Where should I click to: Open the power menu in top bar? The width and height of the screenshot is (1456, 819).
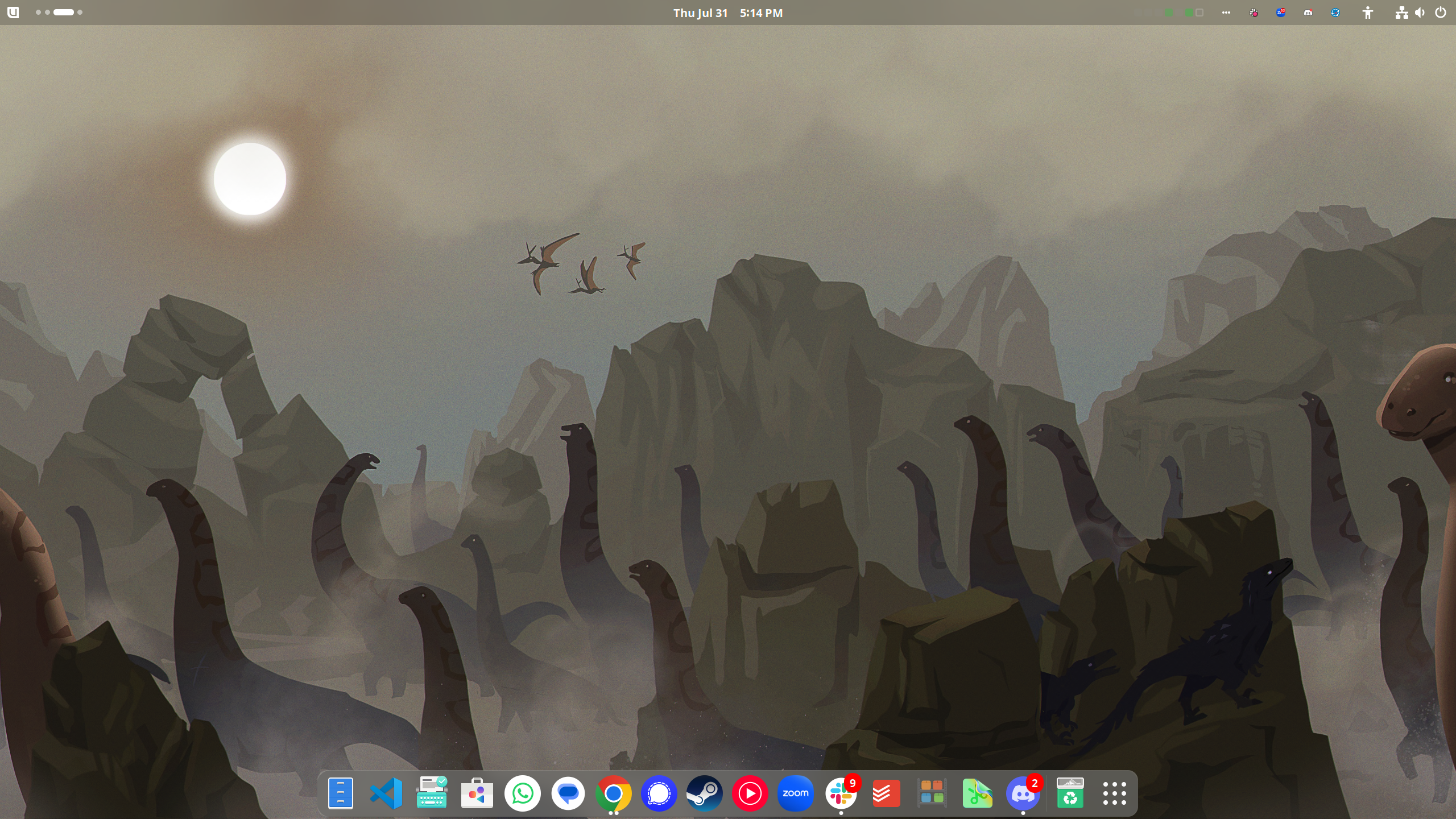pyautogui.click(x=1440, y=13)
